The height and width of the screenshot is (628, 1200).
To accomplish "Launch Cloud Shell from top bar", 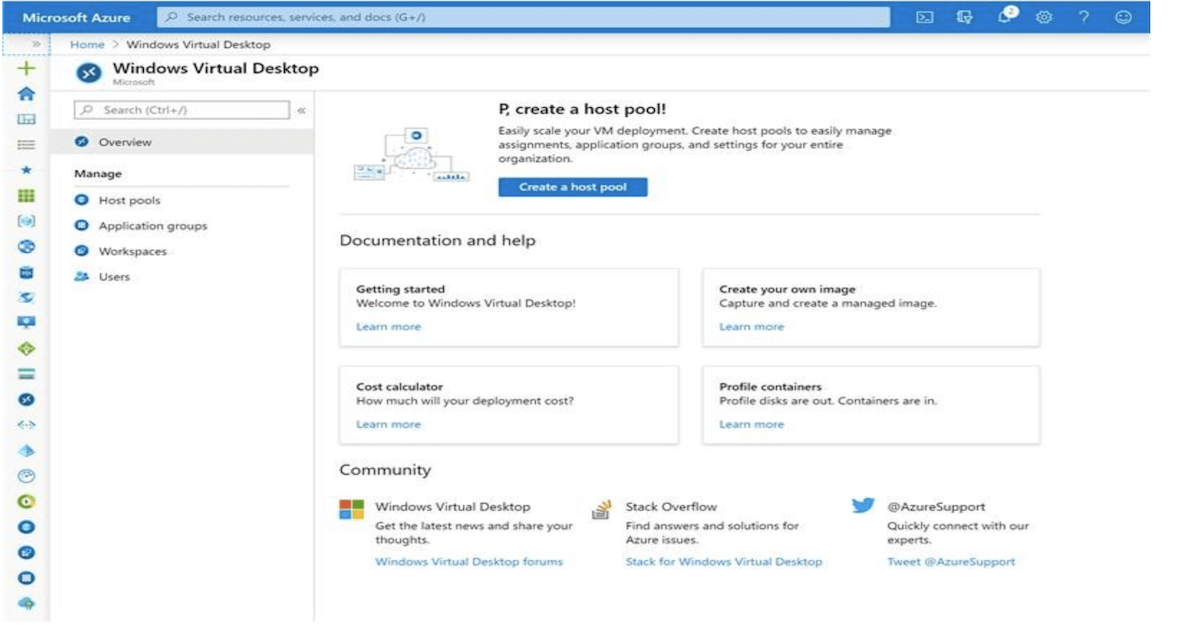I will (x=926, y=17).
